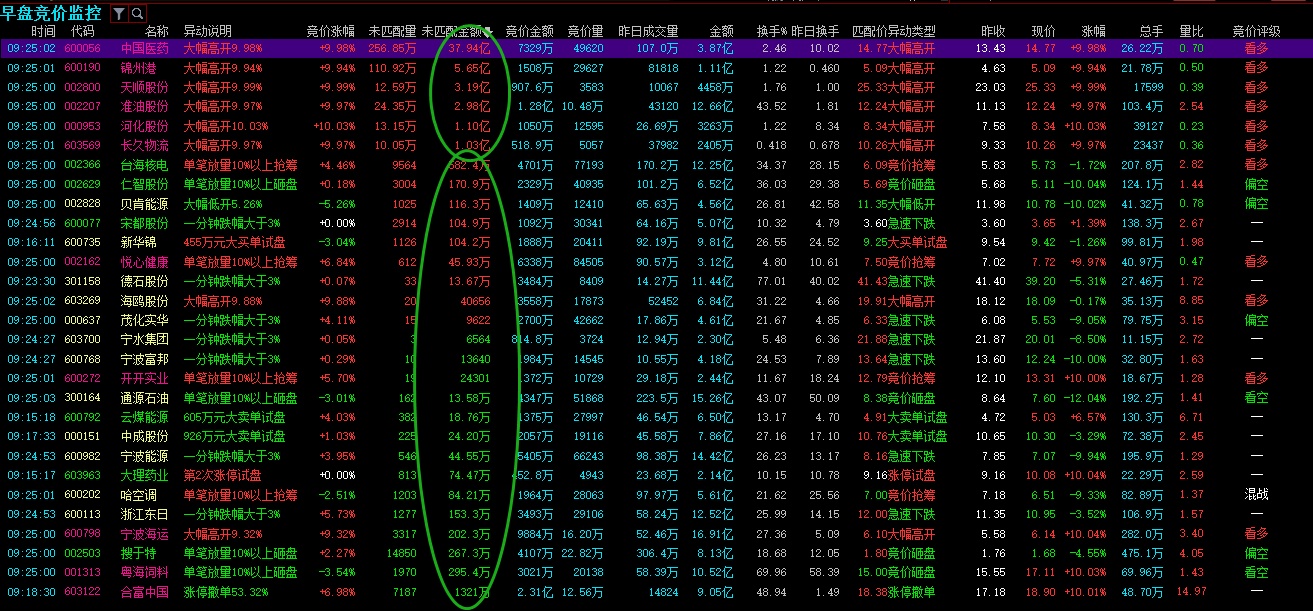Select the 浙江东日 stock name
This screenshot has width=1313, height=611.
[145, 514]
